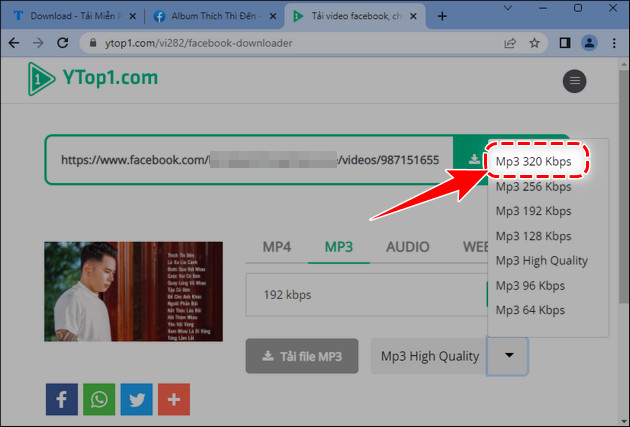Select Mp3 320 Kbps option
The width and height of the screenshot is (630, 427).
pos(534,161)
